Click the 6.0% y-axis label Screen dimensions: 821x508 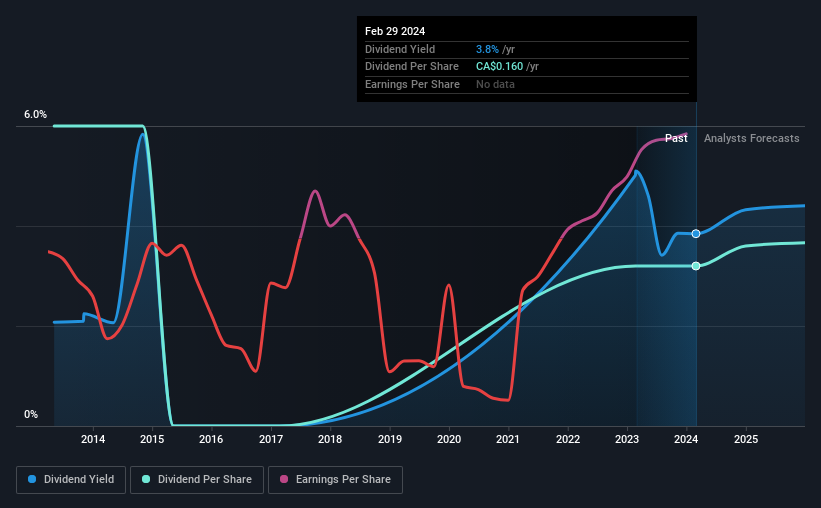tap(35, 114)
